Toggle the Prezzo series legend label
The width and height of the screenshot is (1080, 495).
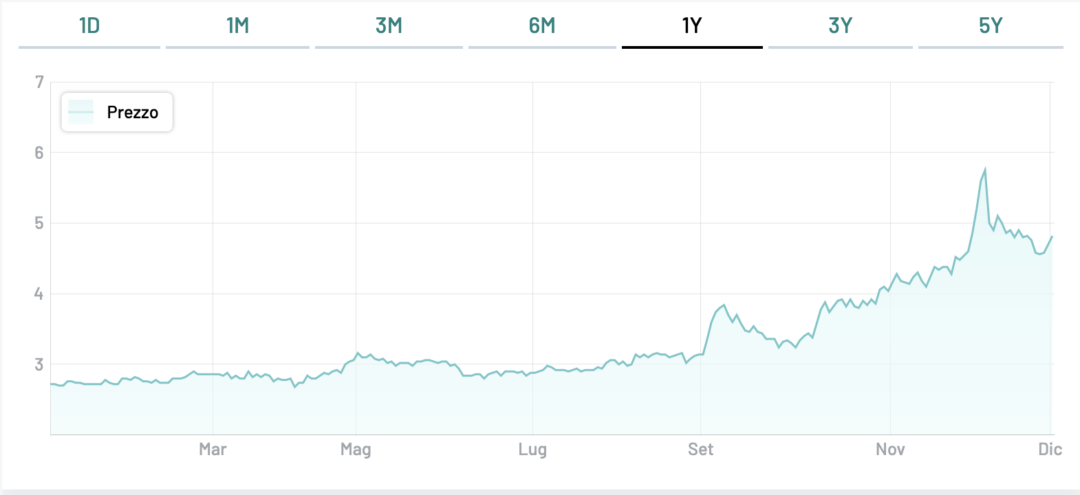click(132, 113)
